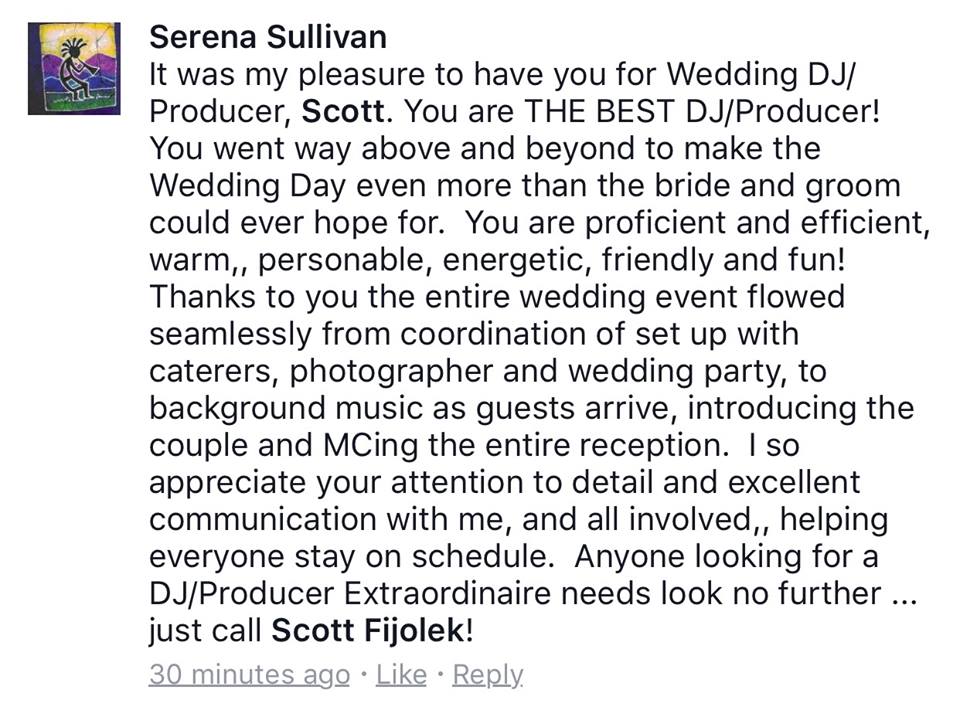Like Serena Sullivan's comment
This screenshot has height=717, width=960.
click(401, 675)
